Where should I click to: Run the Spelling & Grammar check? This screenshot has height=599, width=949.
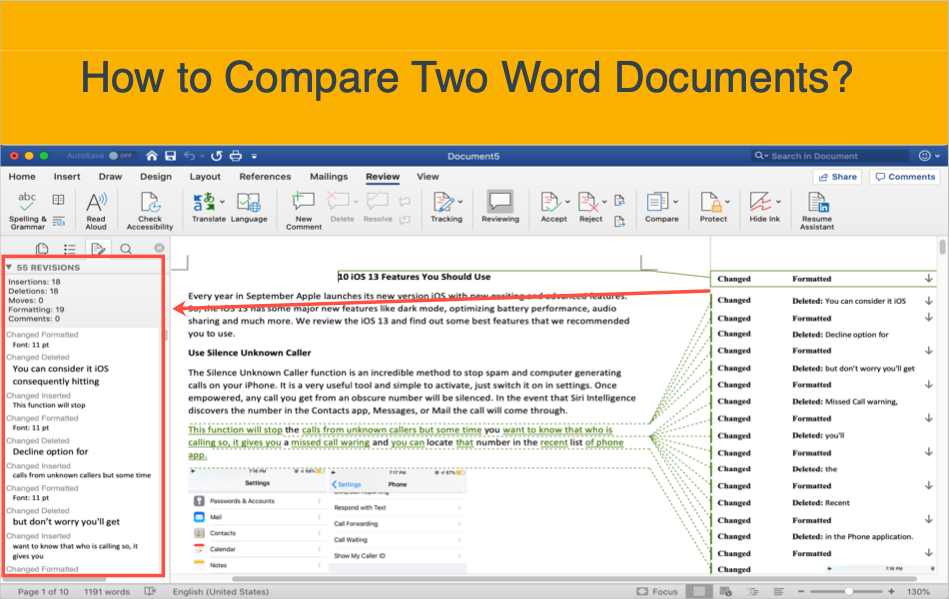tap(27, 210)
